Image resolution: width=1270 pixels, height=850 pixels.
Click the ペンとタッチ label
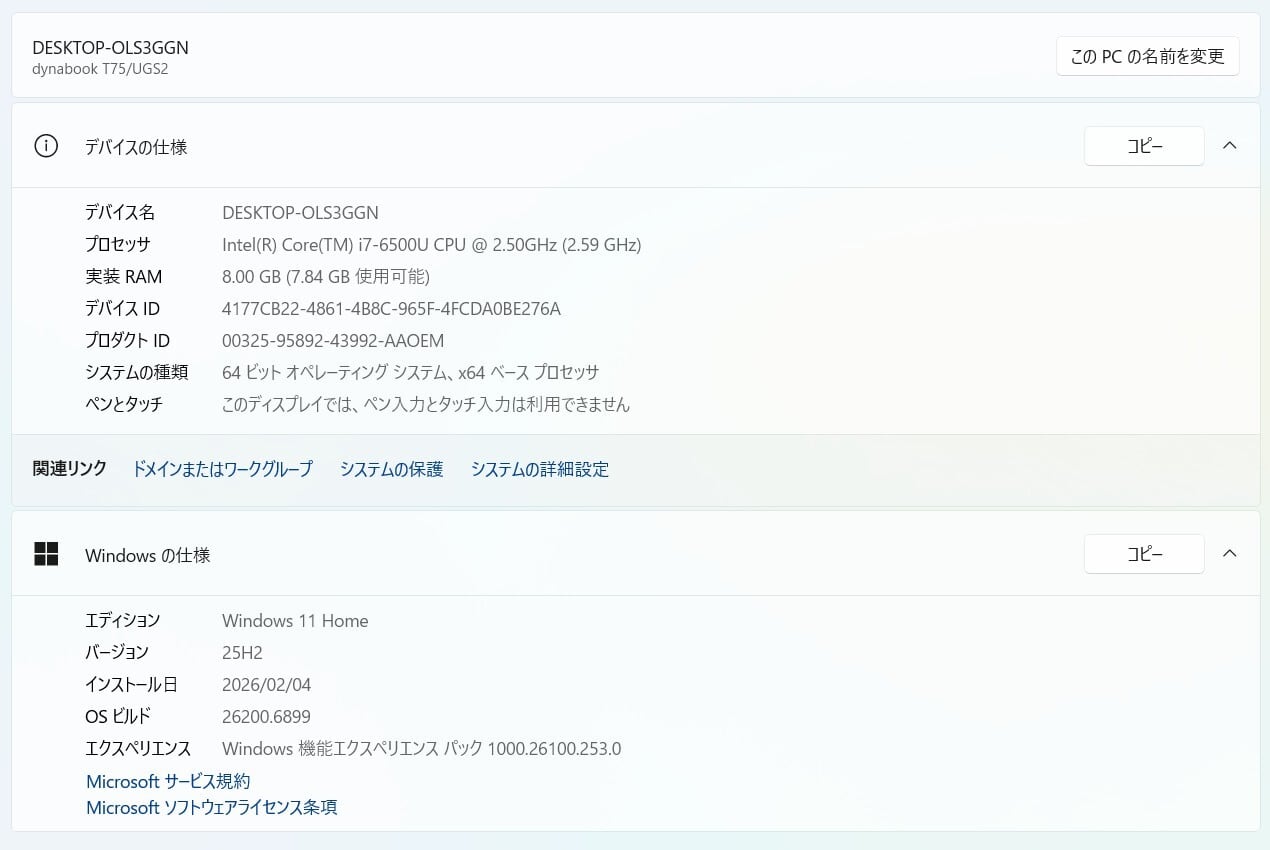123,404
